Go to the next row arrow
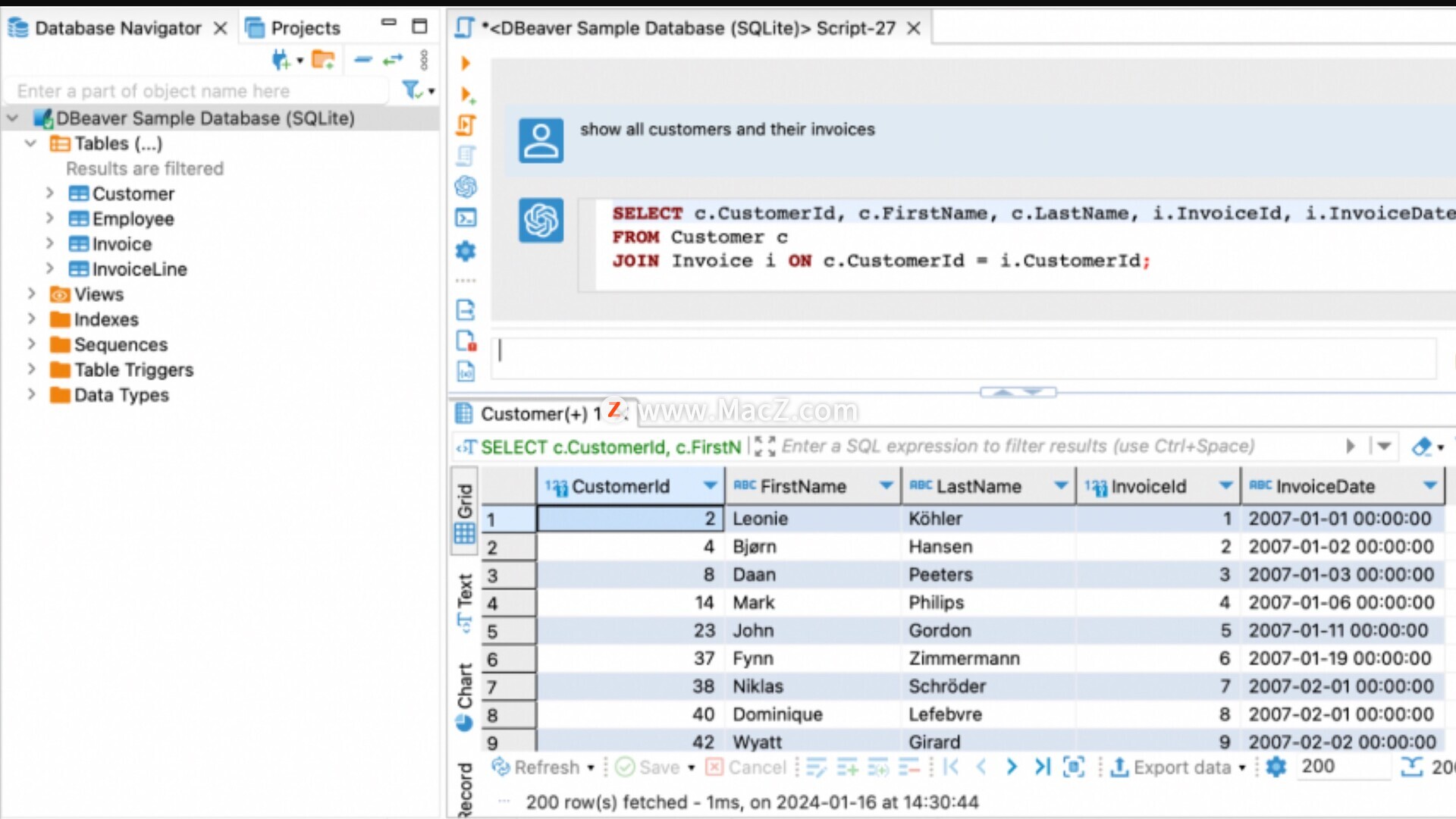The image size is (1456, 819). 1011,767
